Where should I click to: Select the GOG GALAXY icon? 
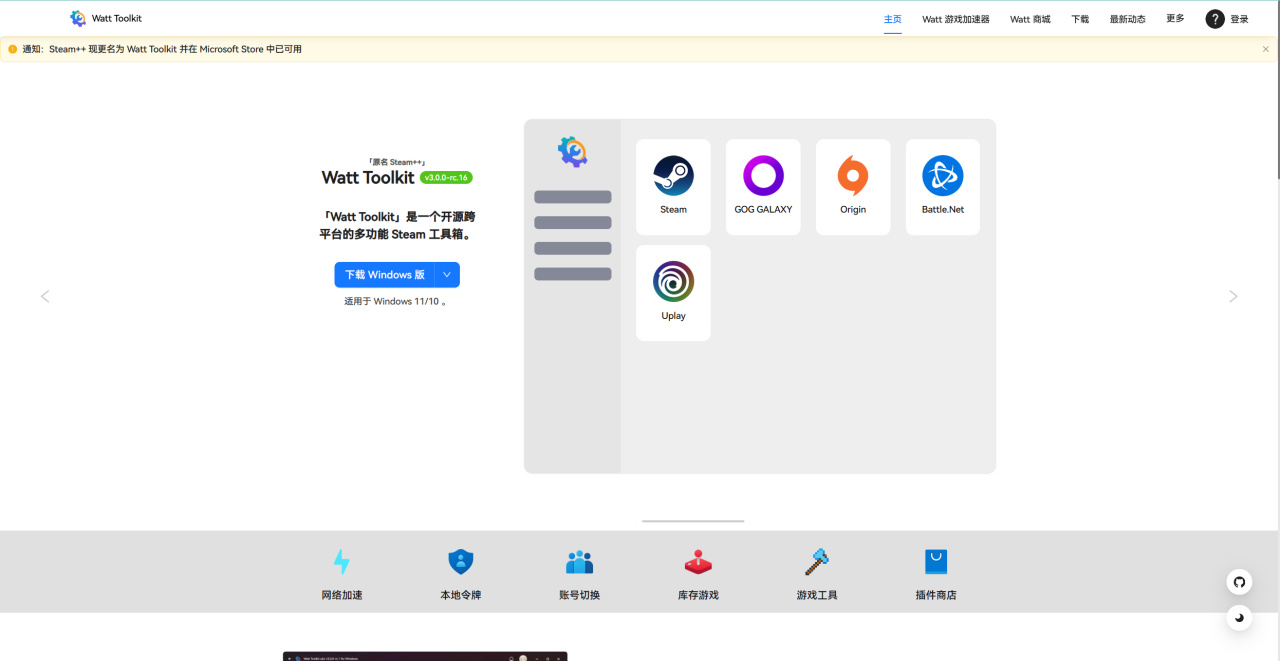pos(763,176)
